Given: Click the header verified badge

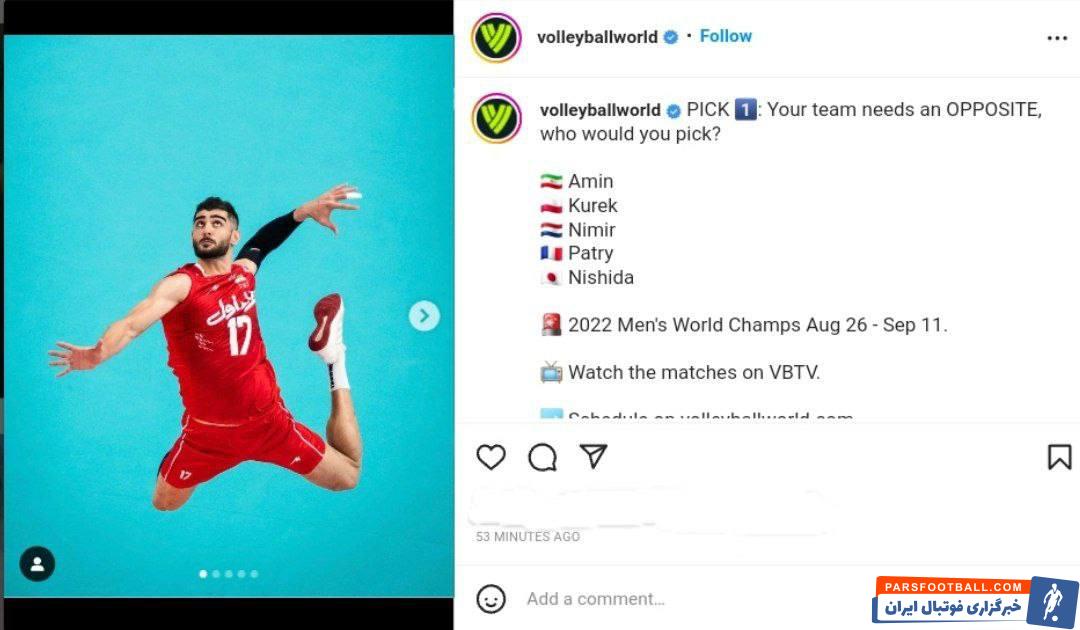Looking at the screenshot, I should pyautogui.click(x=670, y=37).
